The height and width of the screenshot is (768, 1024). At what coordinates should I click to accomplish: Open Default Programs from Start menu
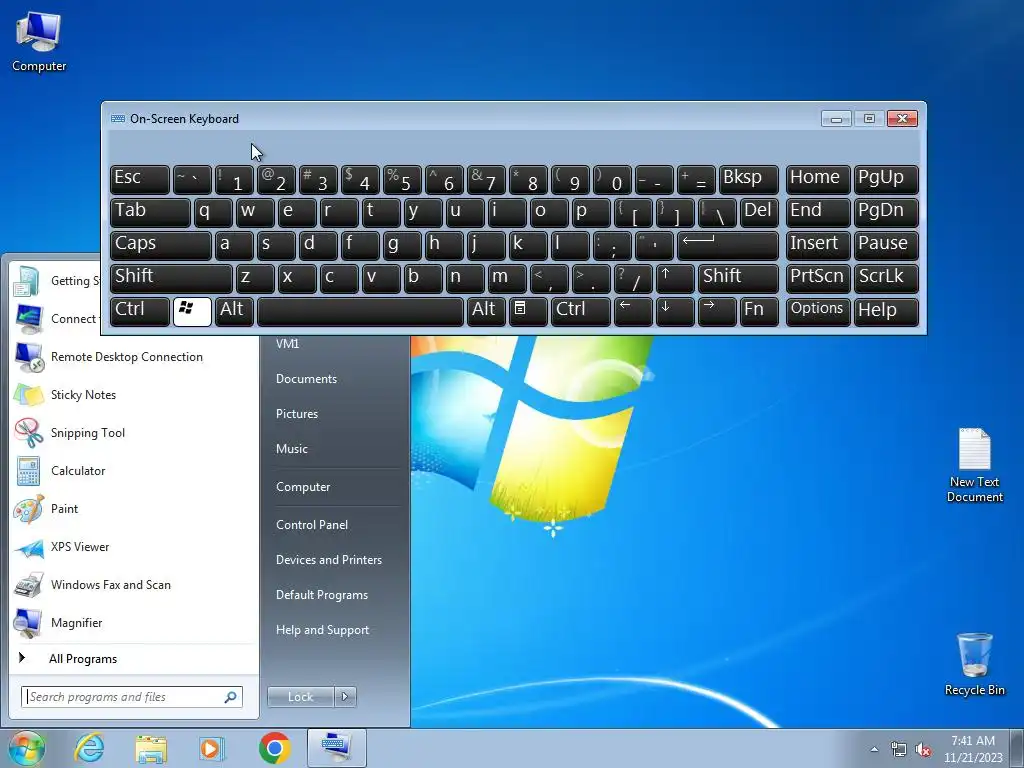335,596
